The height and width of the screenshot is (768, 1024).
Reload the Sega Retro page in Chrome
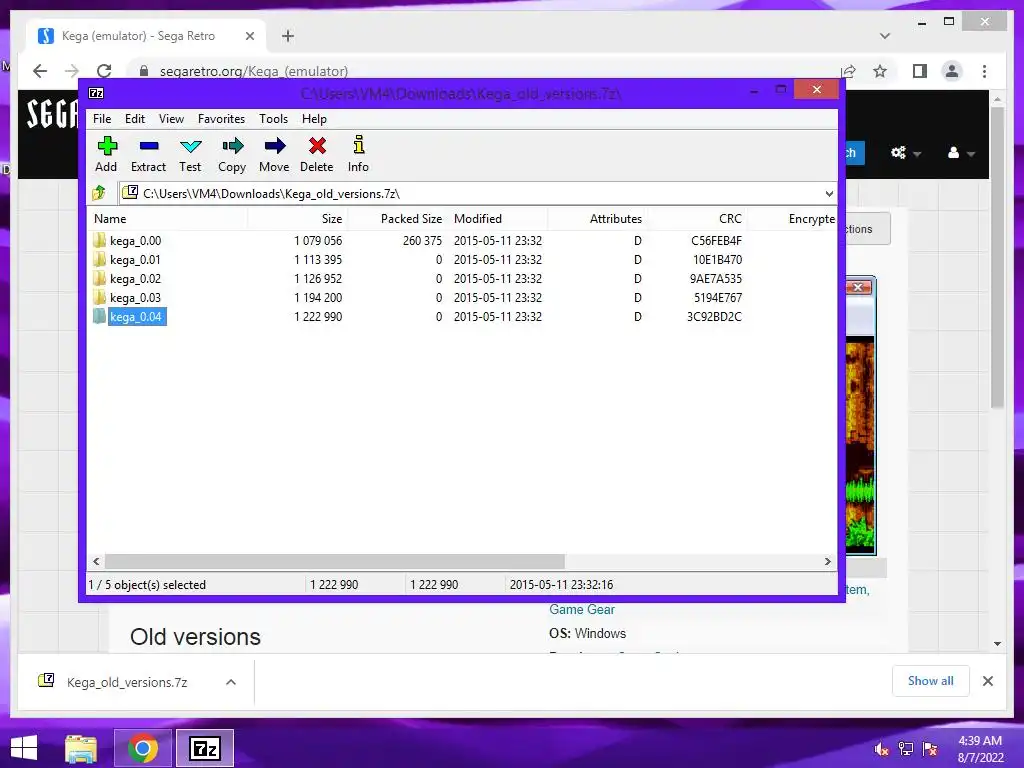point(104,71)
